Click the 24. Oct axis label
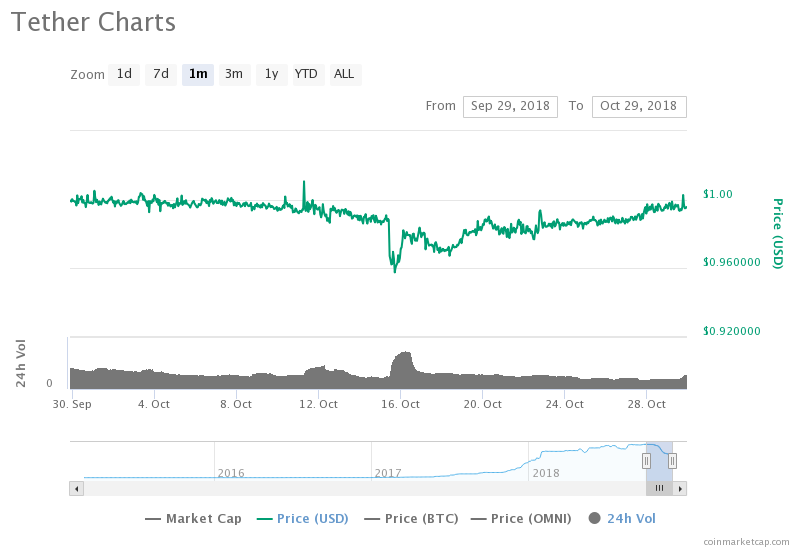This screenshot has height=550, width=800. click(565, 404)
